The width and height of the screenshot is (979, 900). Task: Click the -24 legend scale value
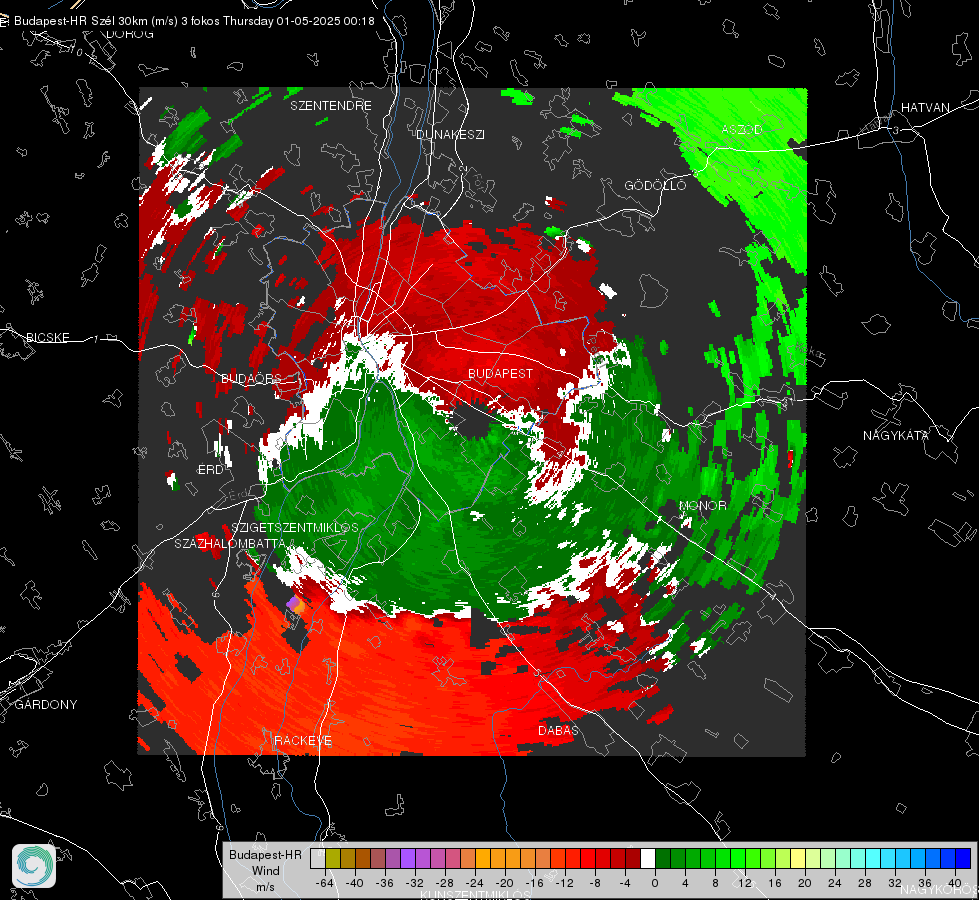[x=475, y=883]
